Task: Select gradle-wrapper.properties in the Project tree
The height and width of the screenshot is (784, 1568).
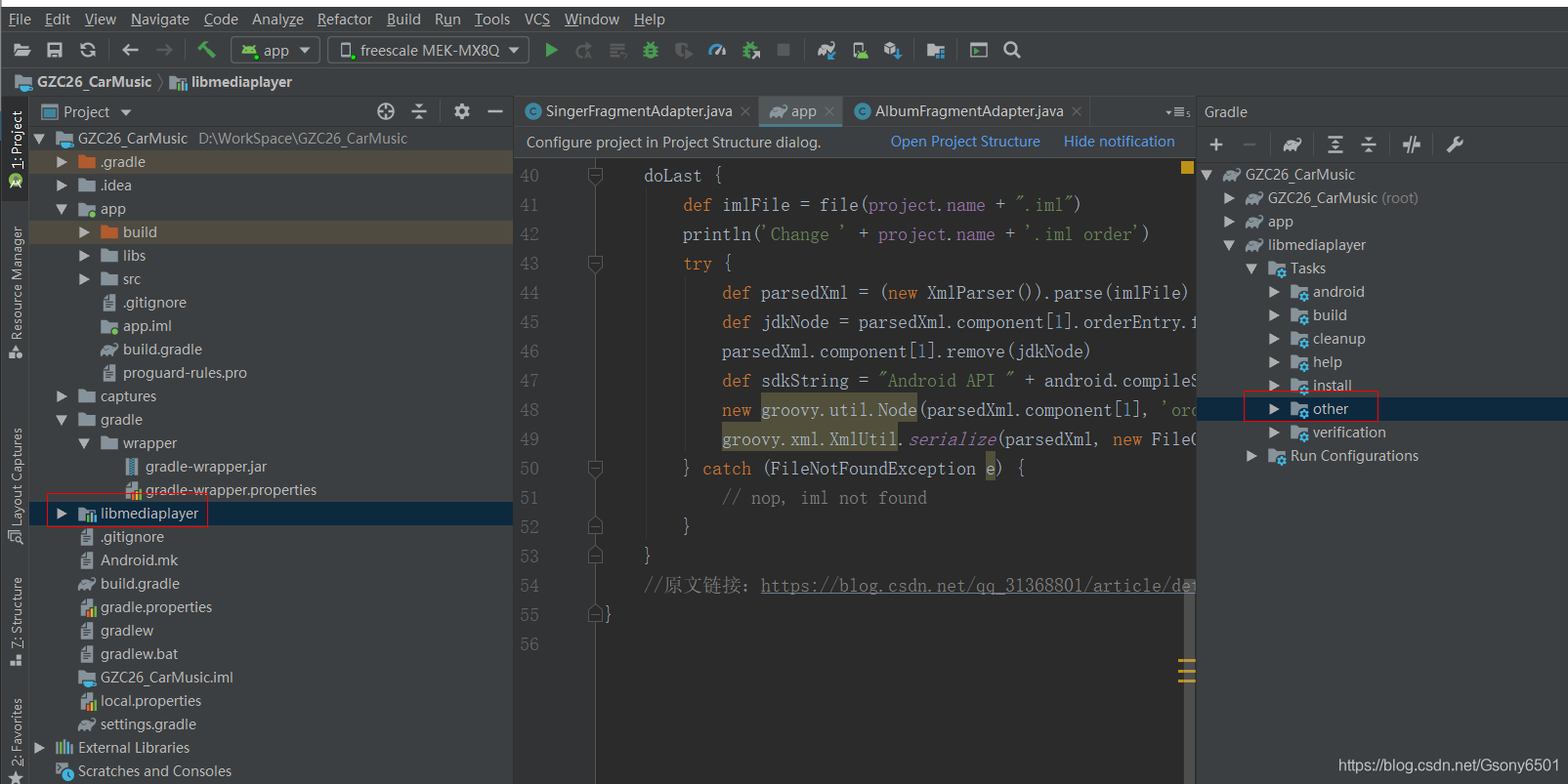Action: (x=231, y=490)
